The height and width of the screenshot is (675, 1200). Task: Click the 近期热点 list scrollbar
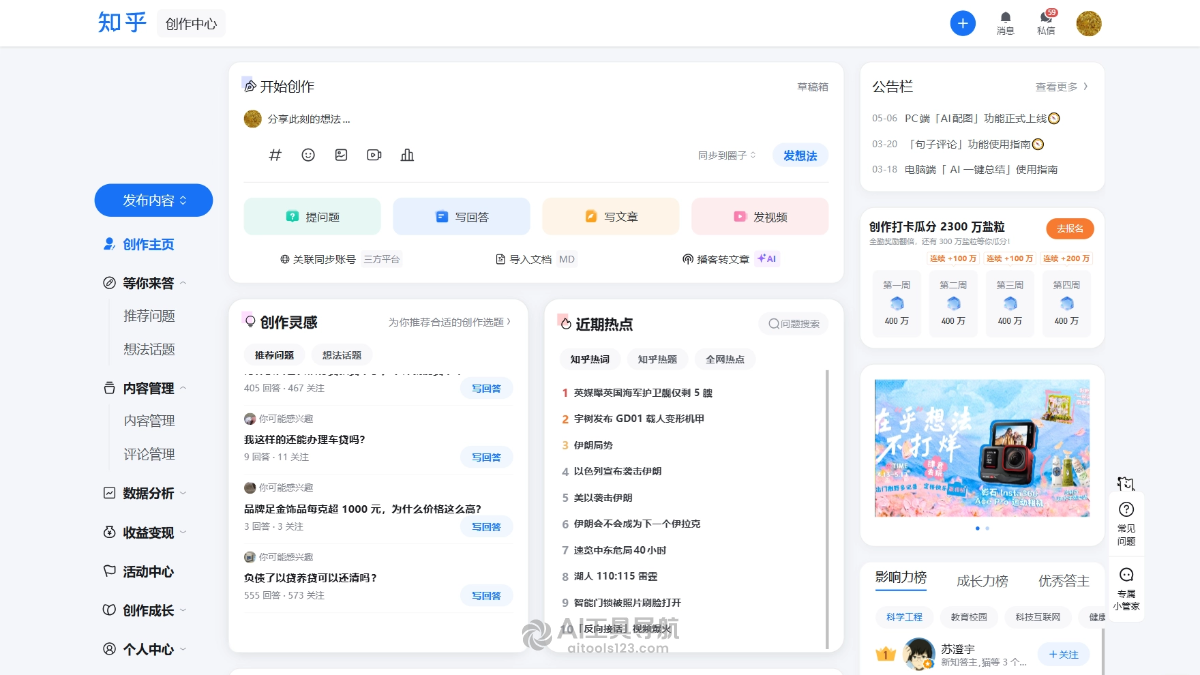tap(827, 509)
